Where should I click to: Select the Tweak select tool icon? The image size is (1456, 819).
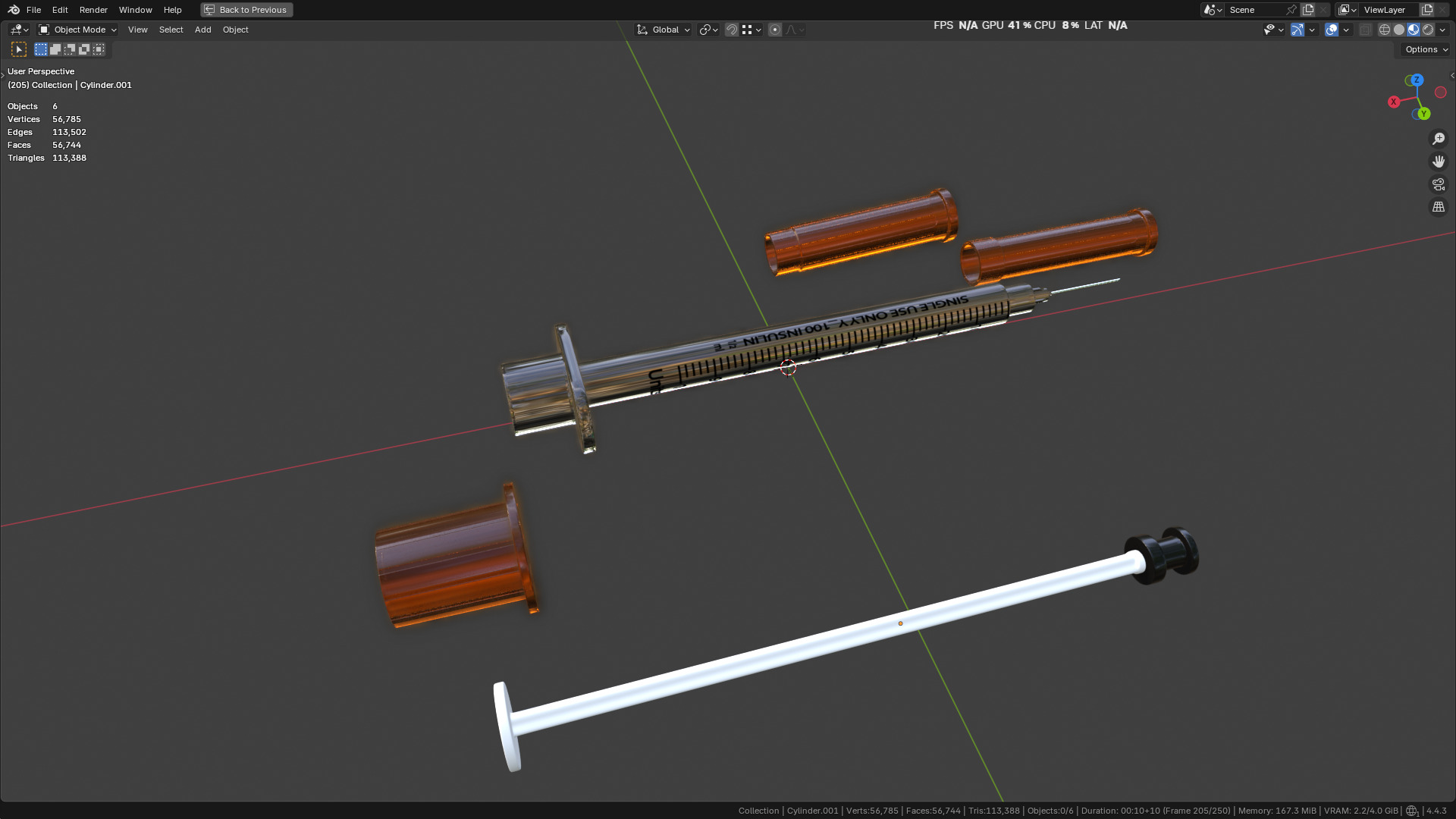(19, 49)
